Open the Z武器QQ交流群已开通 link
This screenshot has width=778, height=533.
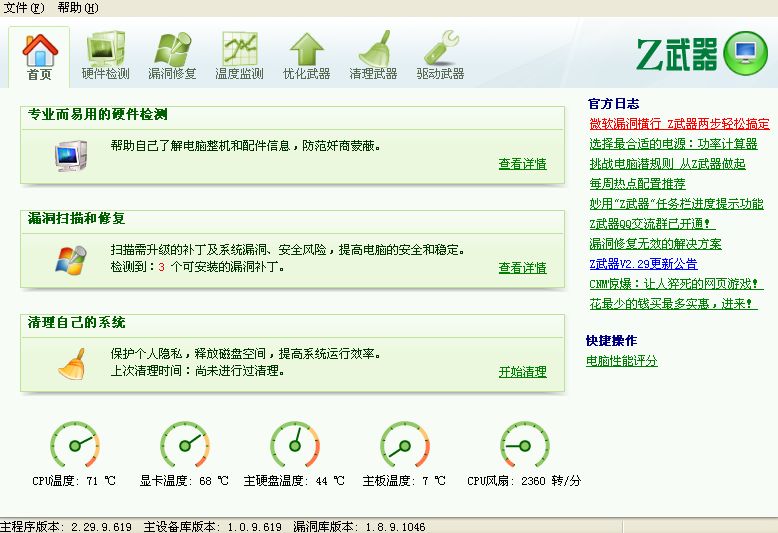point(652,224)
